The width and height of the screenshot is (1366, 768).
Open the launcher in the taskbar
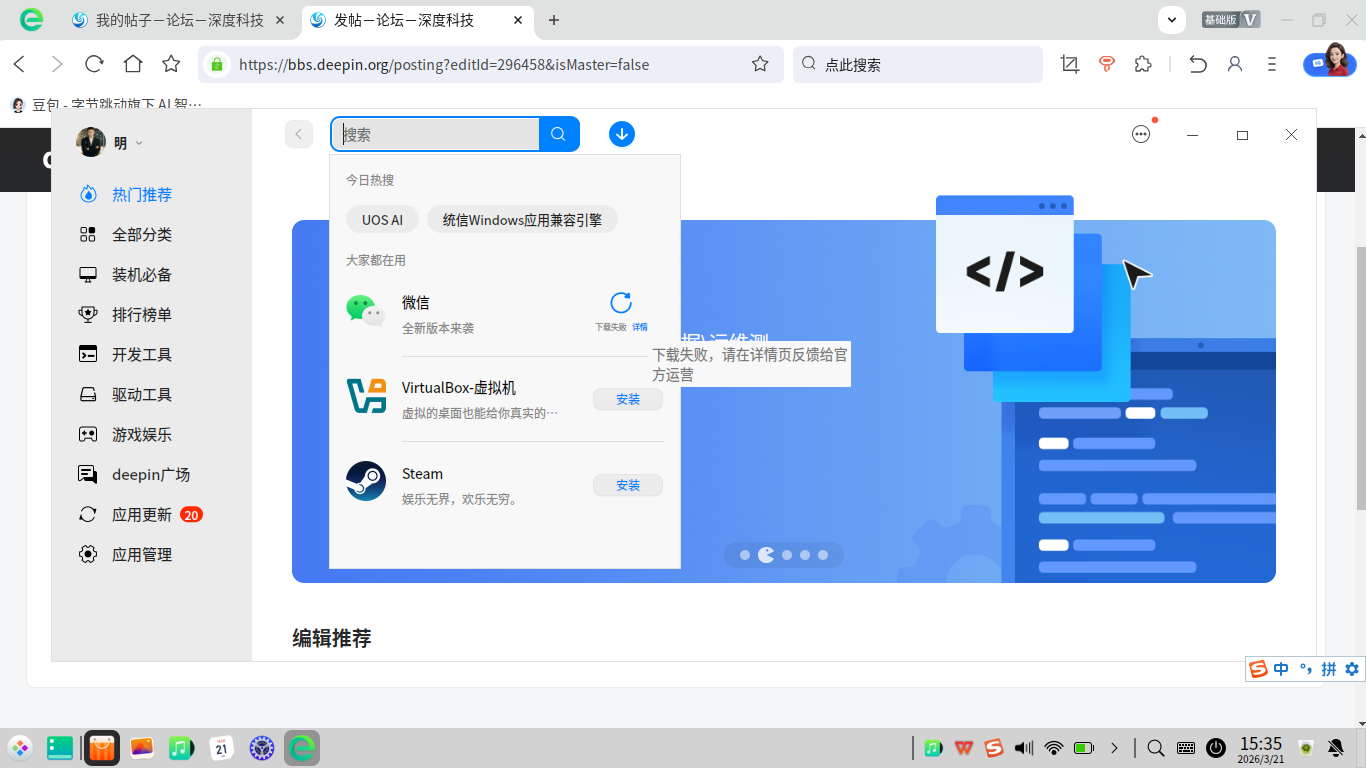[x=20, y=747]
